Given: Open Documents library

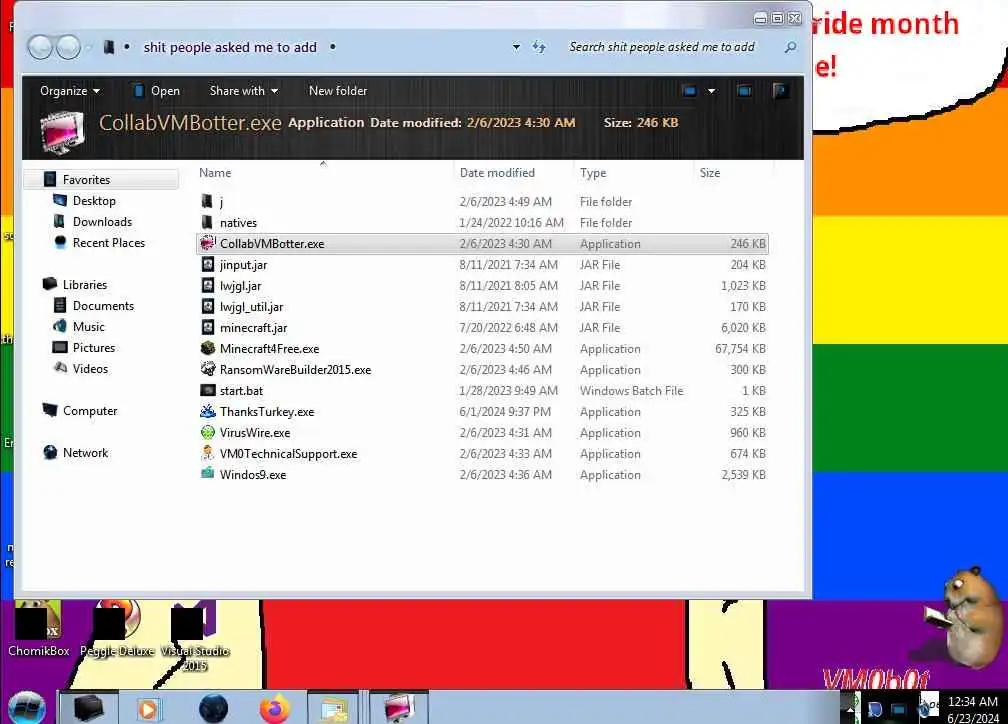Looking at the screenshot, I should coord(103,305).
